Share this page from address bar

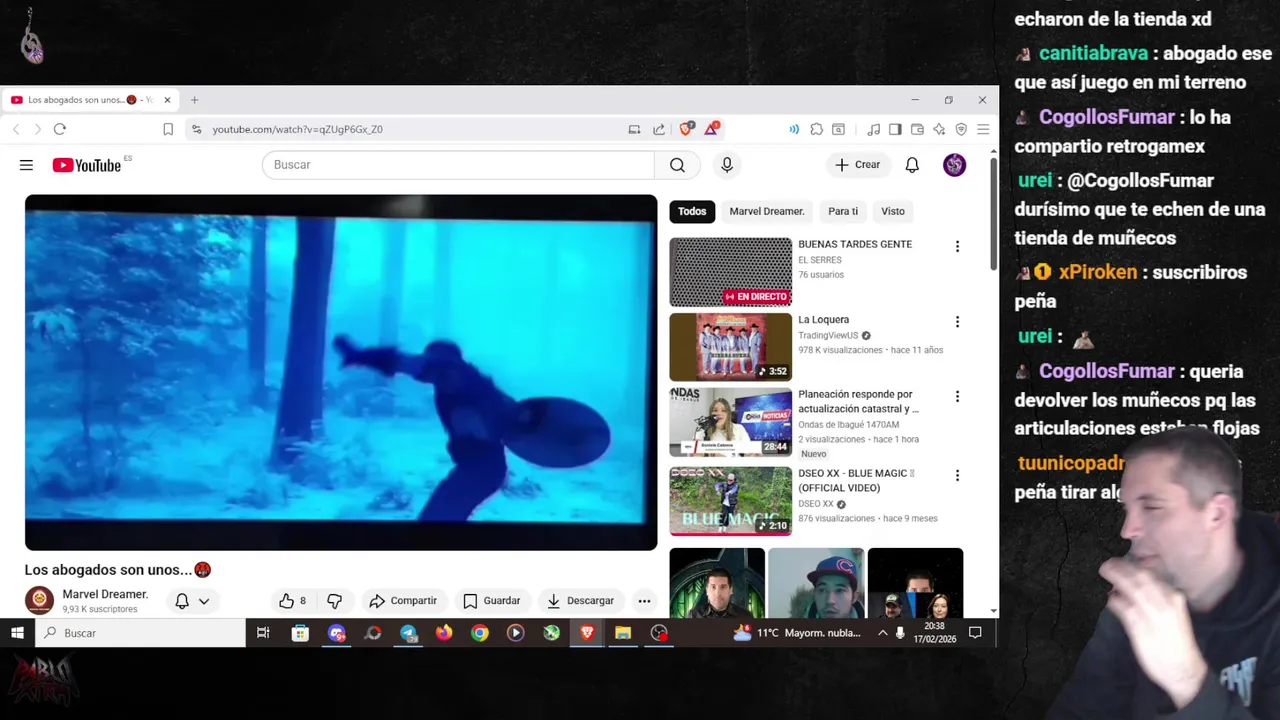[x=659, y=129]
